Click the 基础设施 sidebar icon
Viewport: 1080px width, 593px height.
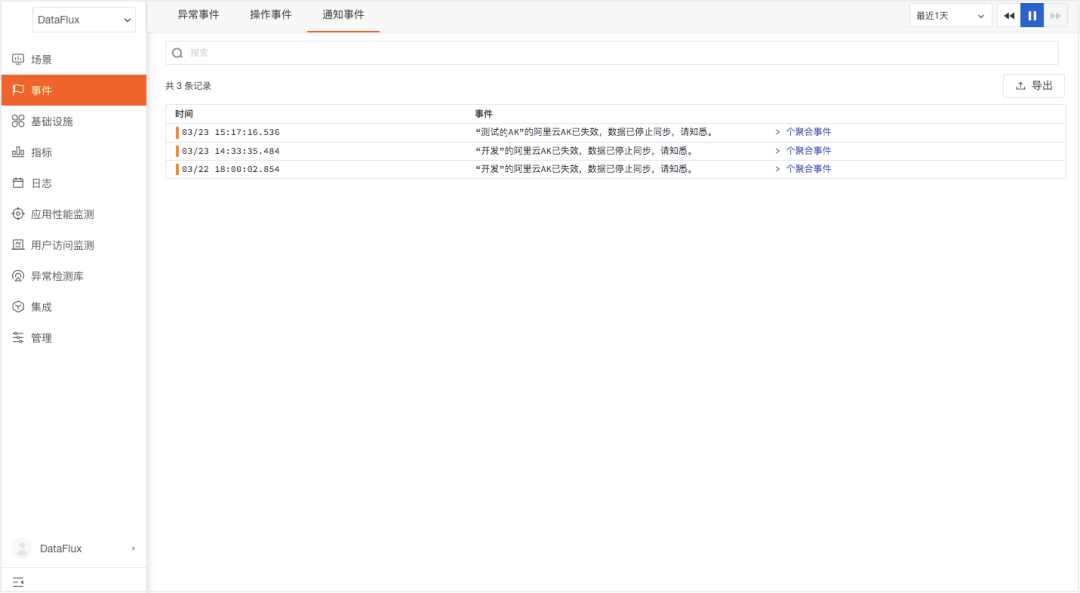click(x=18, y=121)
